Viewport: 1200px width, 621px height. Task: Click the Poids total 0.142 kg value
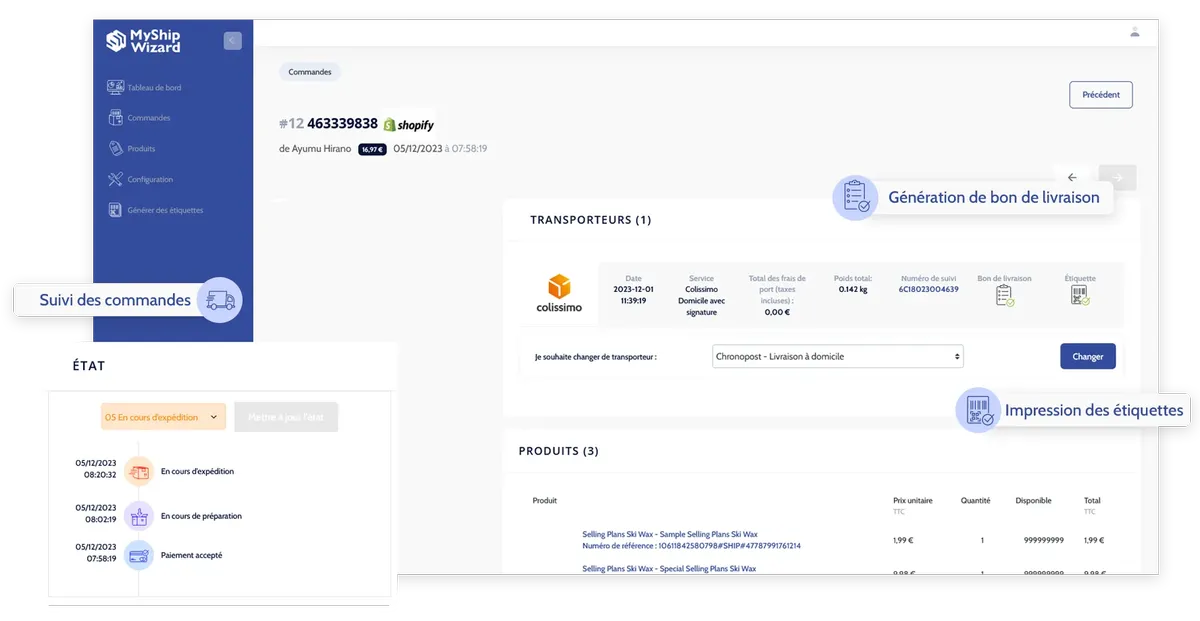(853, 289)
